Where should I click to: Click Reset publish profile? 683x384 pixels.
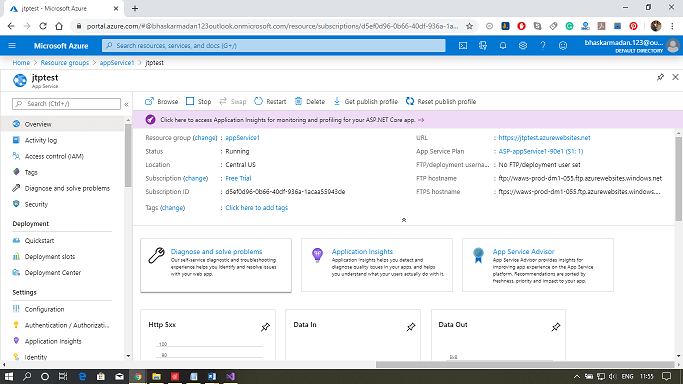[441, 101]
